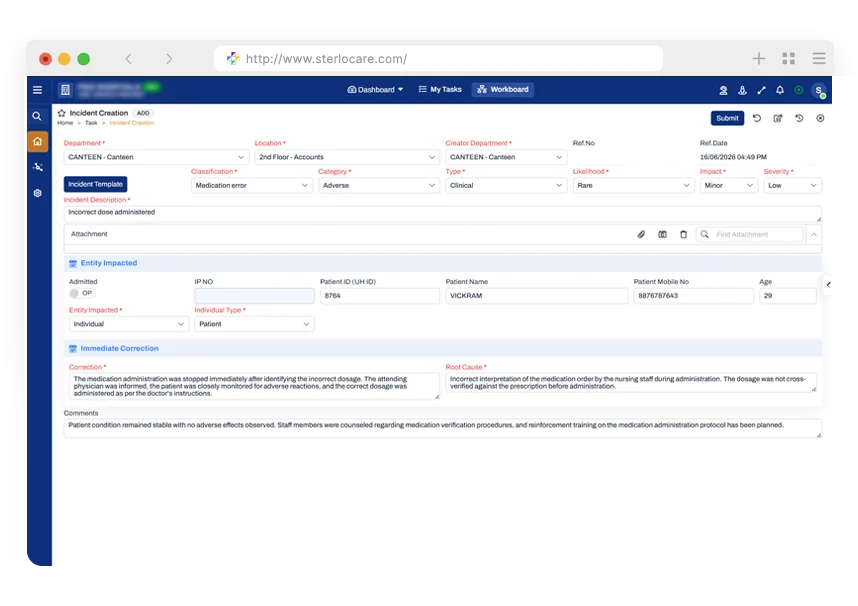The image size is (858, 606).
Task: Expand the side panel arrow at right edge
Action: 828,285
